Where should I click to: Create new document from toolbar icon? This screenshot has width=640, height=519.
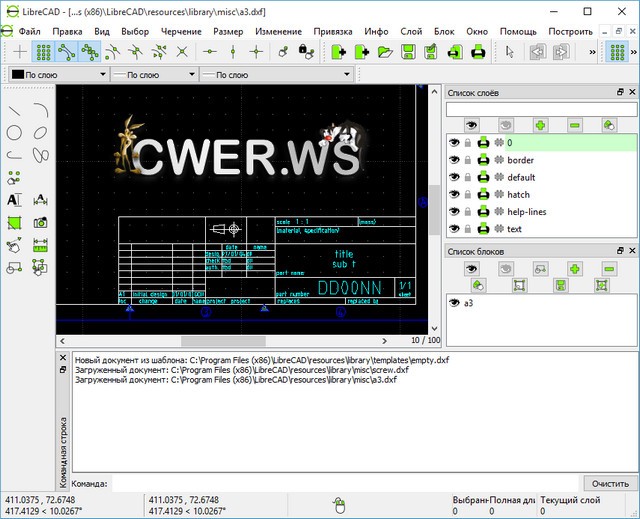337,51
